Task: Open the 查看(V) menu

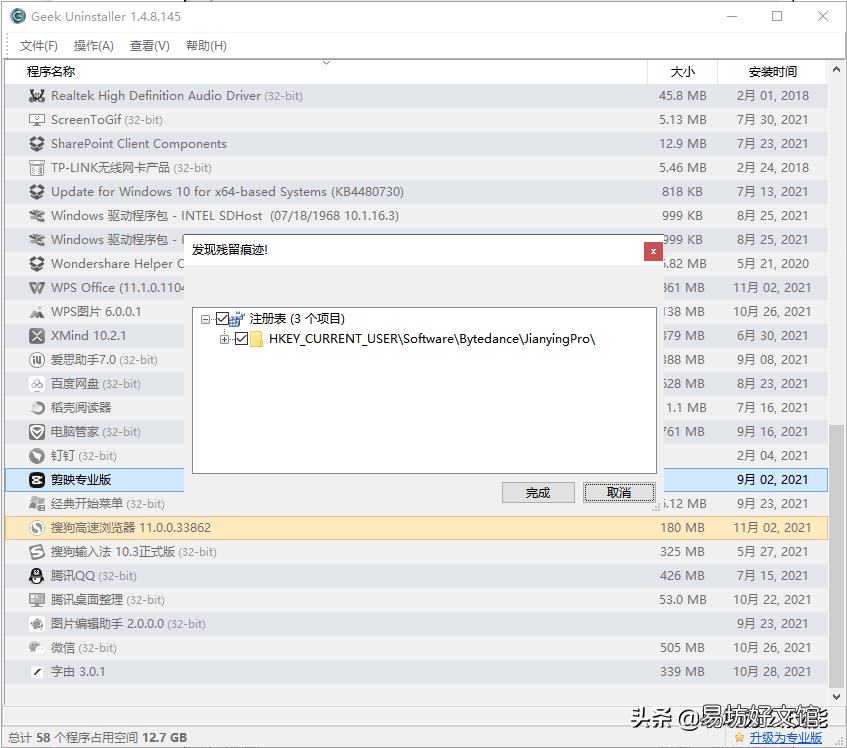Action: [x=150, y=46]
